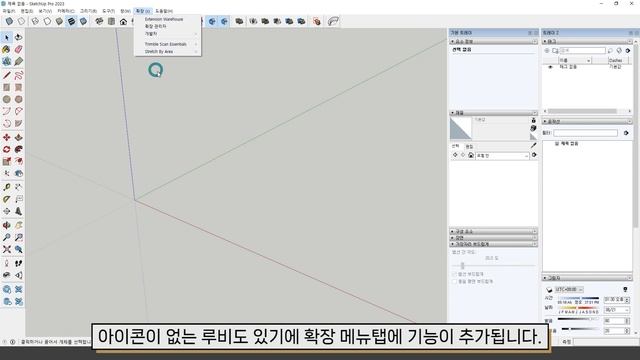Open the UTC time zone dropdown
The image size is (640, 360).
(569, 289)
